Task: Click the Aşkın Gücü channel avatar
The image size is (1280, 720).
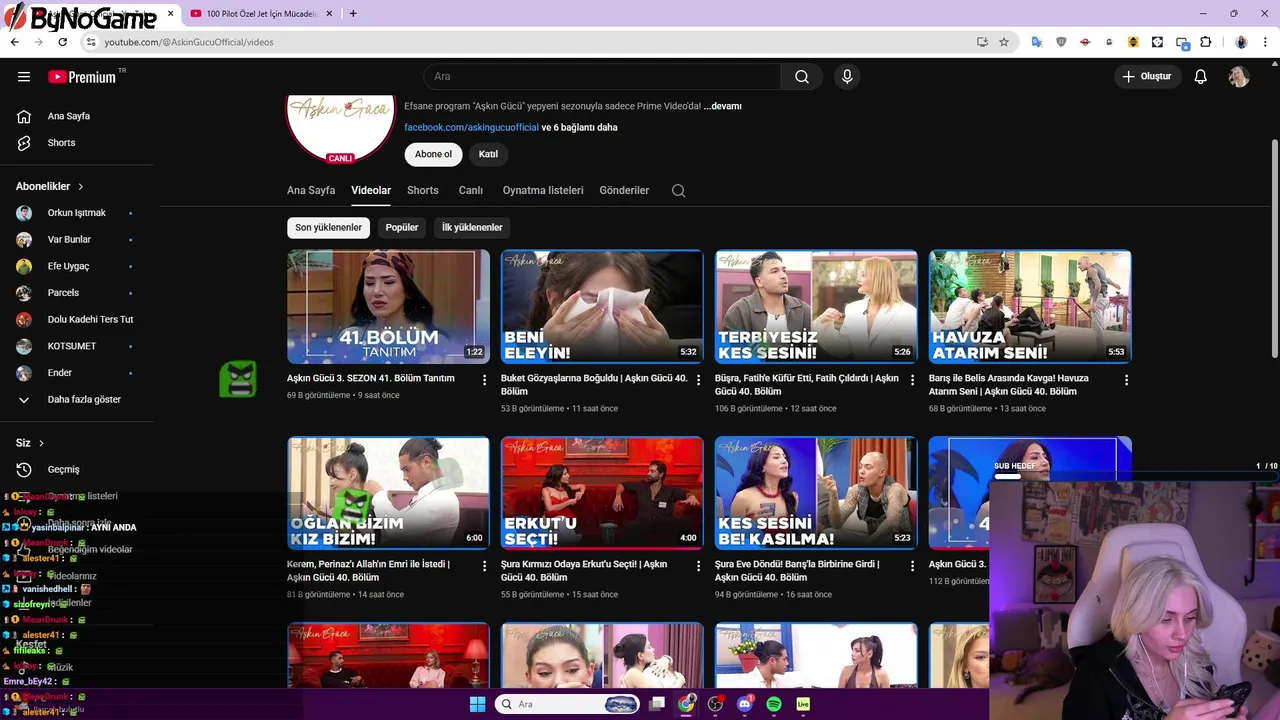Action: [x=341, y=129]
